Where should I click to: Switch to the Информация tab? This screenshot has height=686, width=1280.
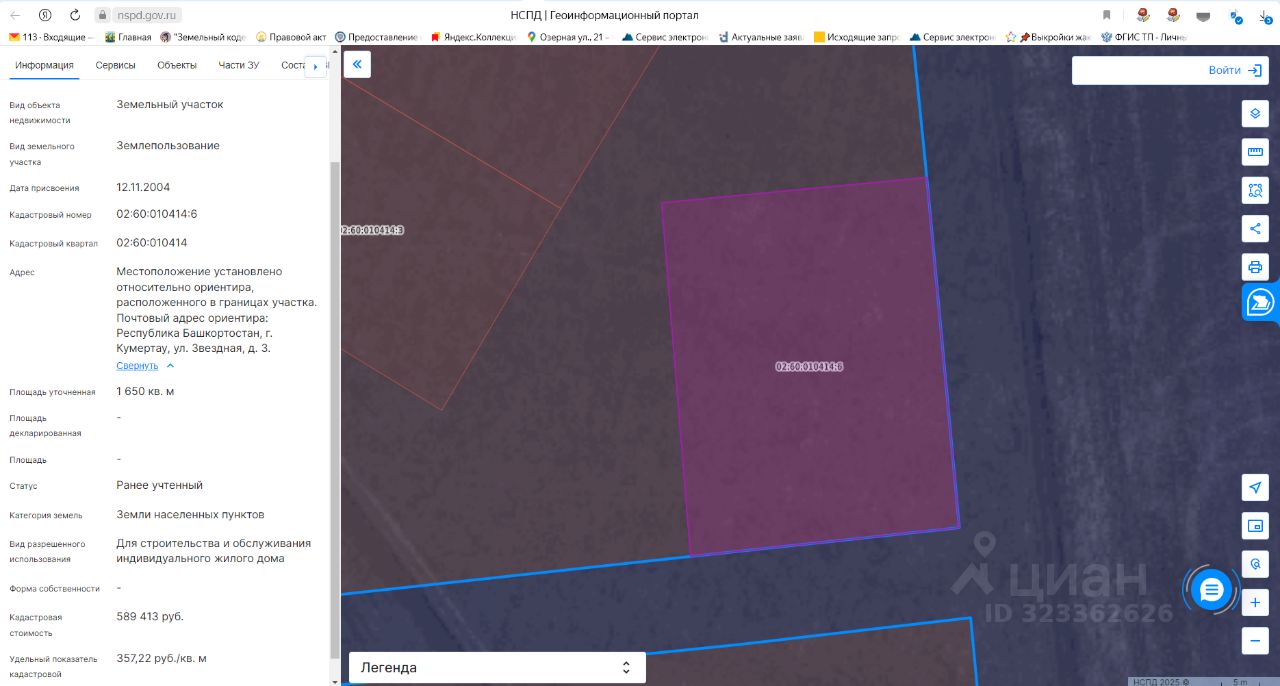44,65
